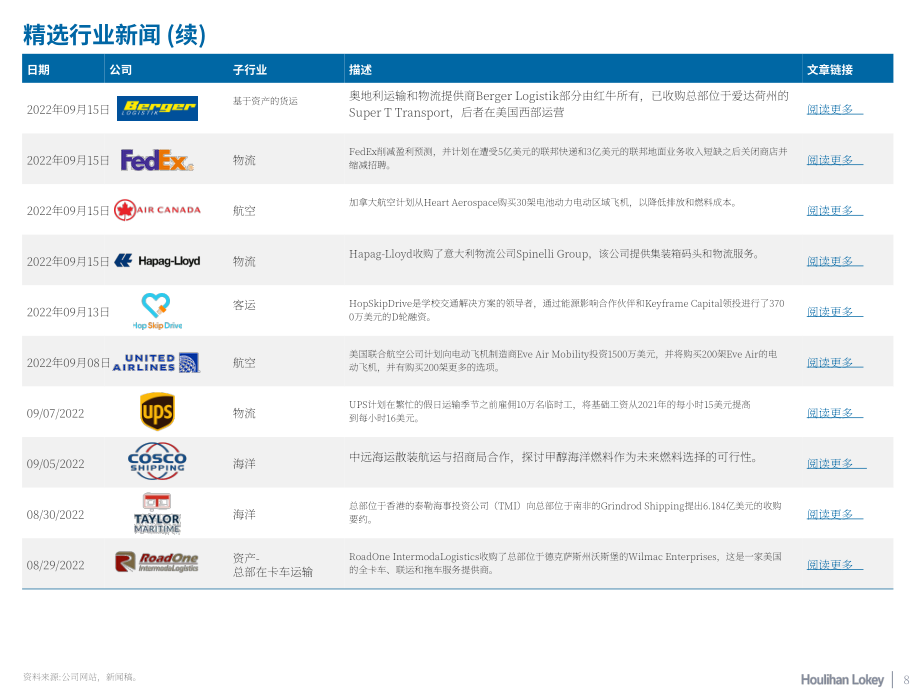920x690 pixels.
Task: Select date 2022年09月13日
Action: (68, 312)
